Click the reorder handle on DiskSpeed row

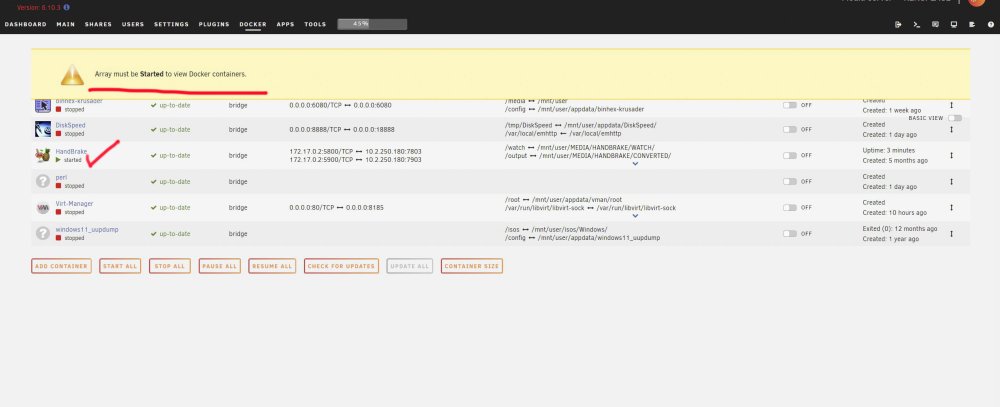951,129
